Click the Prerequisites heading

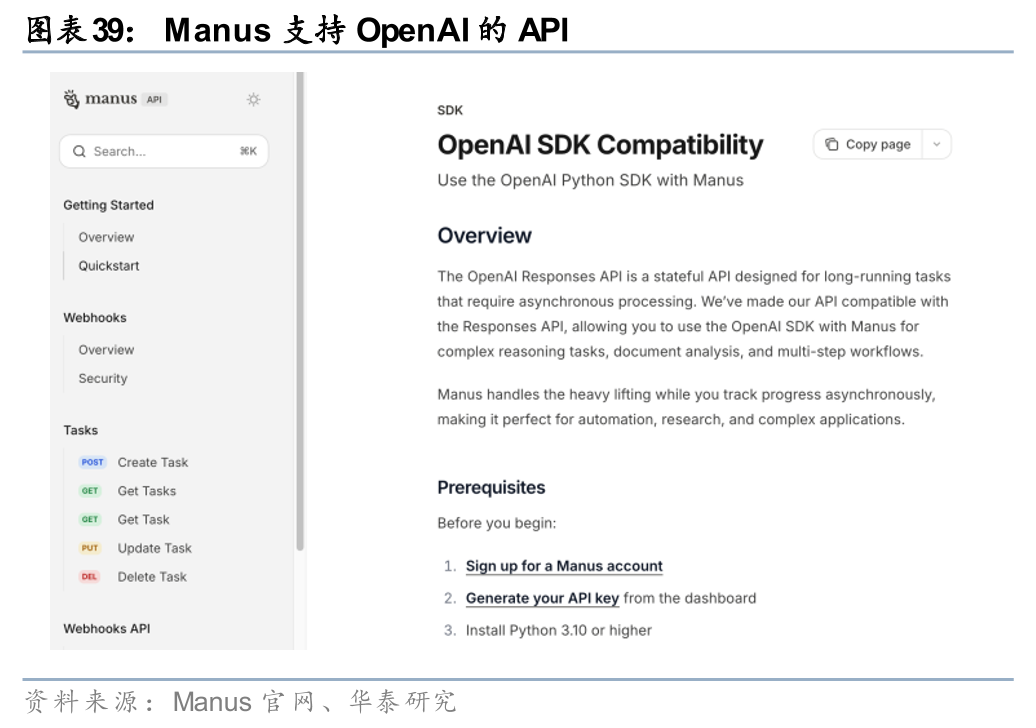(x=492, y=488)
